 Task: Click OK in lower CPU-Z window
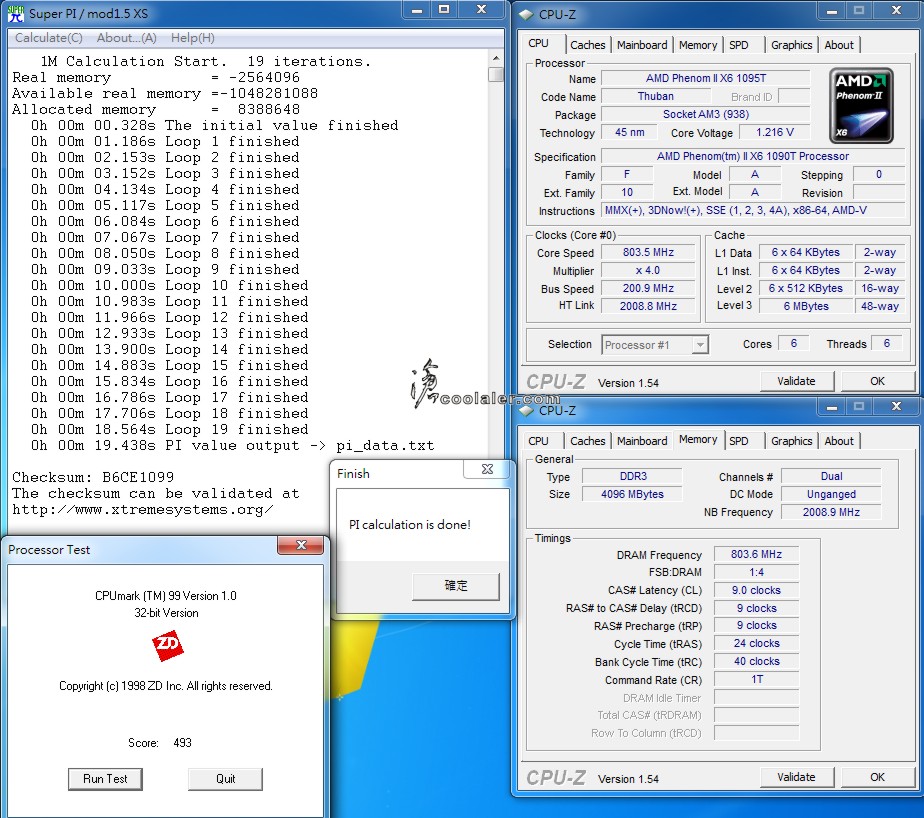(877, 777)
